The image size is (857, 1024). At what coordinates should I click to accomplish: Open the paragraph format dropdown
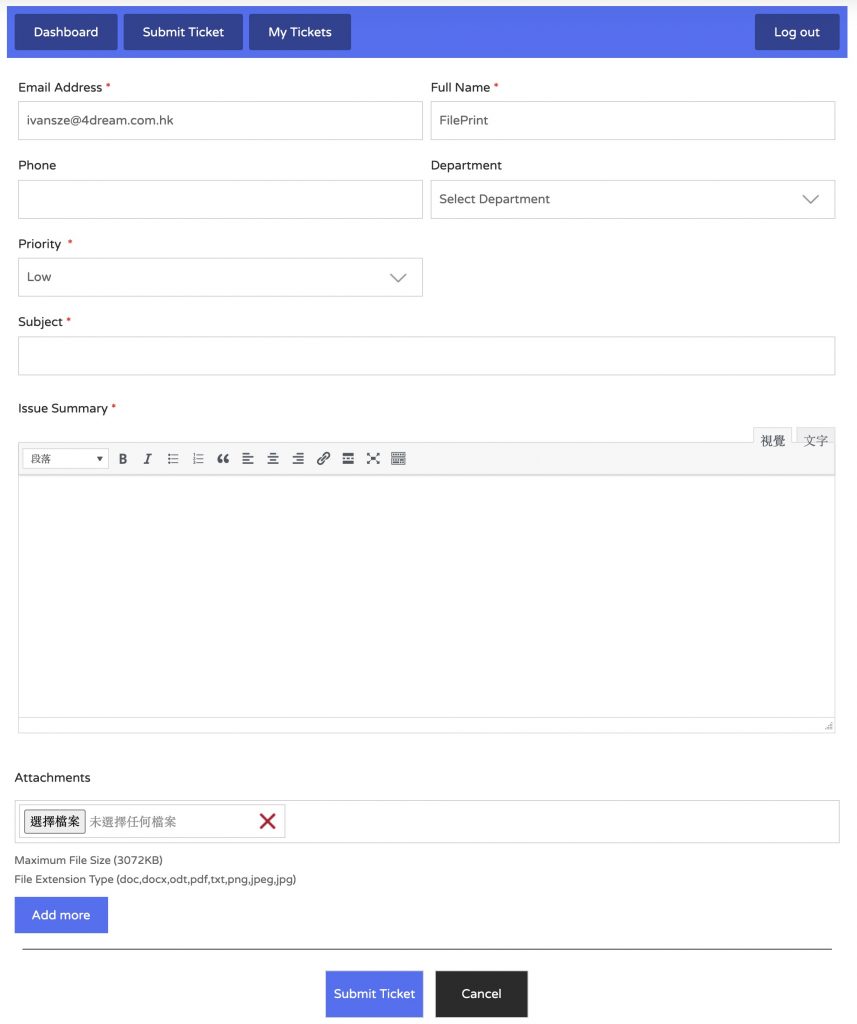[65, 458]
